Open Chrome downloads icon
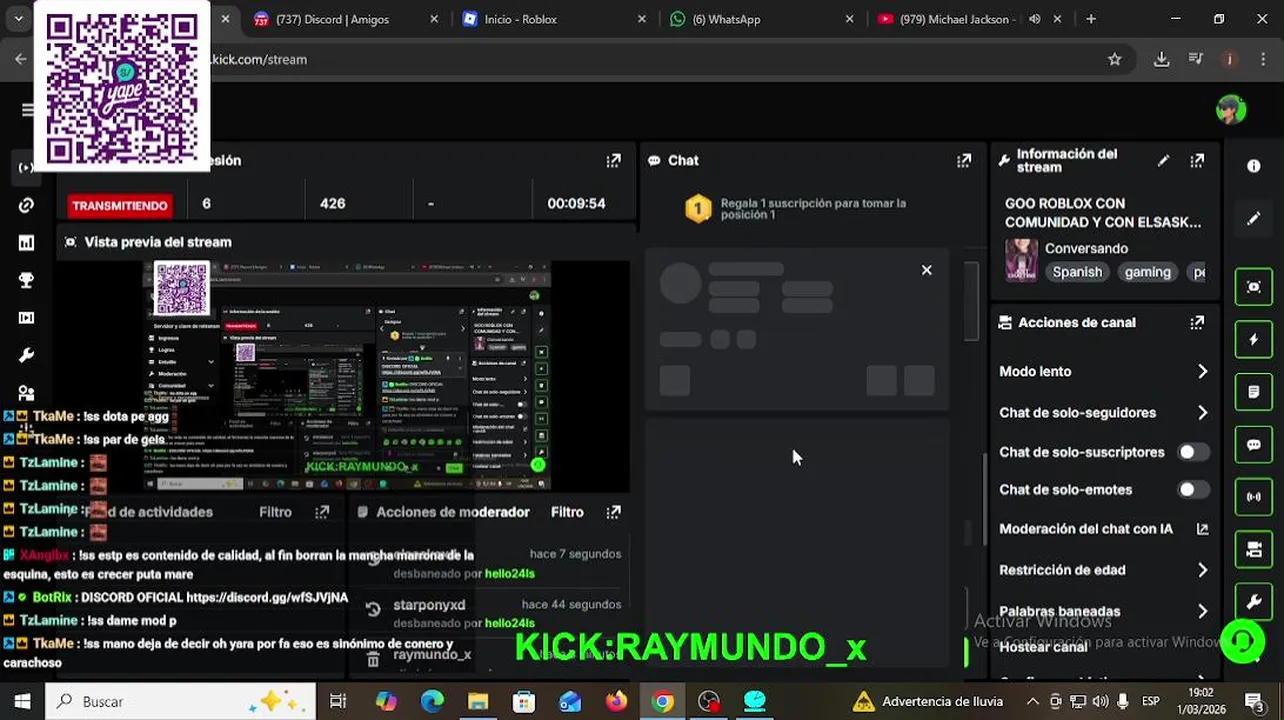1284x720 pixels. click(x=1161, y=59)
